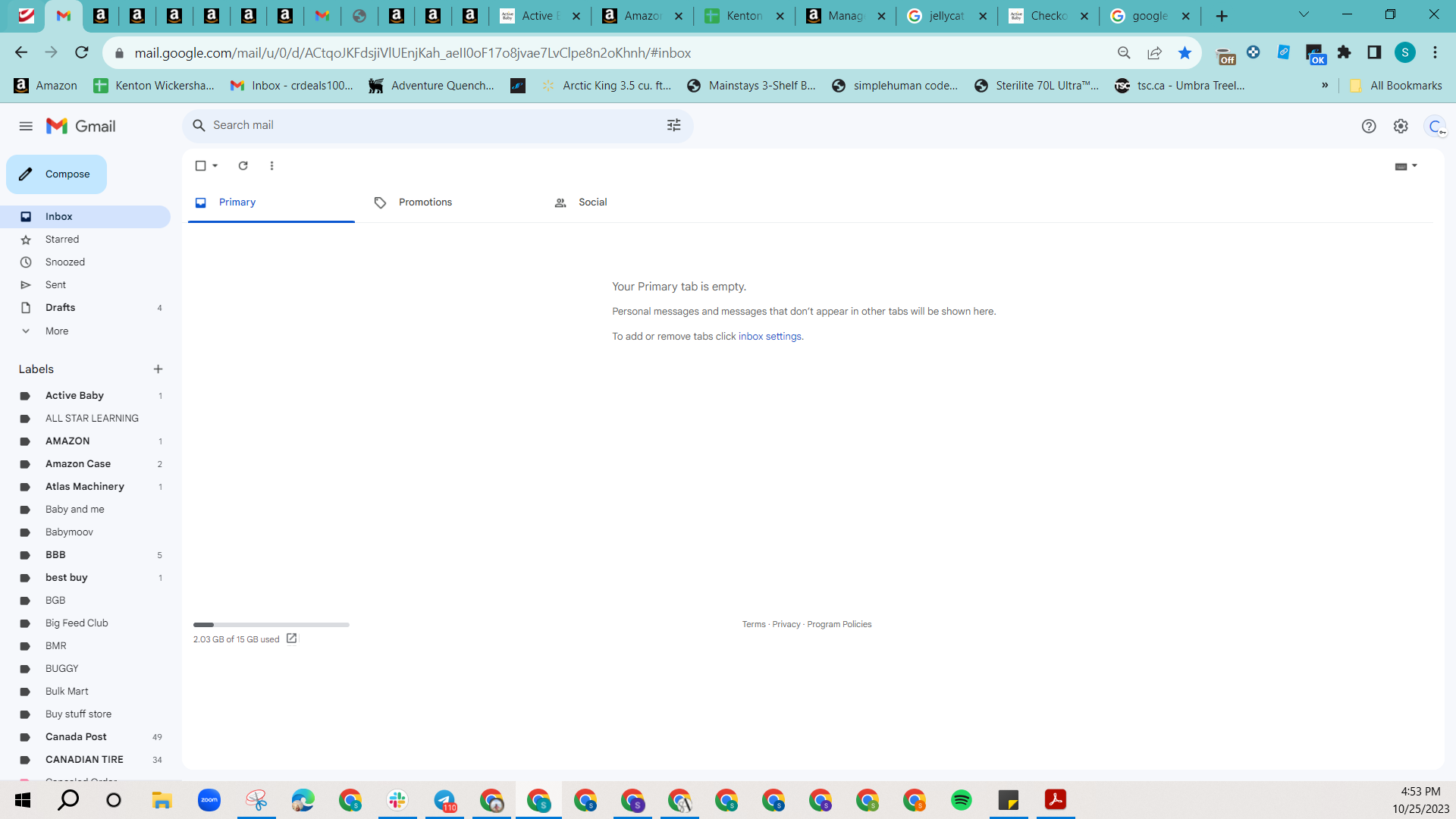The height and width of the screenshot is (819, 1456).
Task: Open the Canada Post label
Action: [x=85, y=737]
